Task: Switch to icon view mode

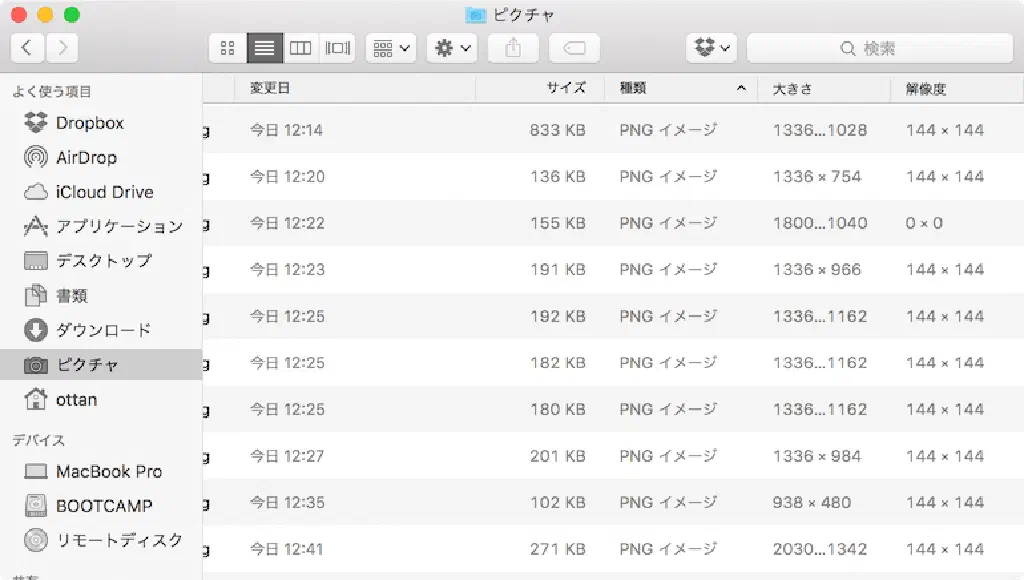Action: [x=227, y=48]
